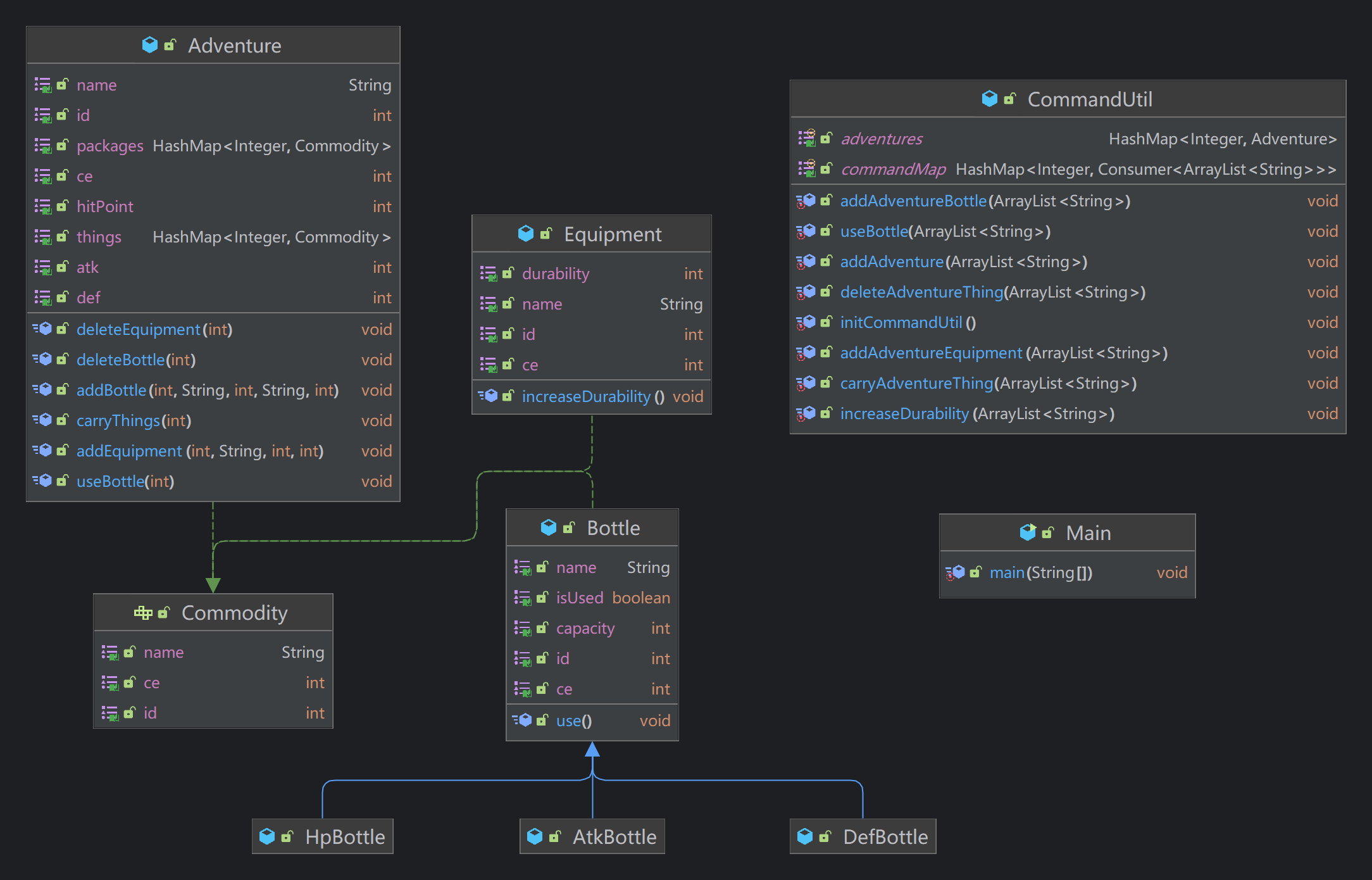The width and height of the screenshot is (1372, 880).
Task: Click the main(String[]) method entry
Action: [1040, 572]
